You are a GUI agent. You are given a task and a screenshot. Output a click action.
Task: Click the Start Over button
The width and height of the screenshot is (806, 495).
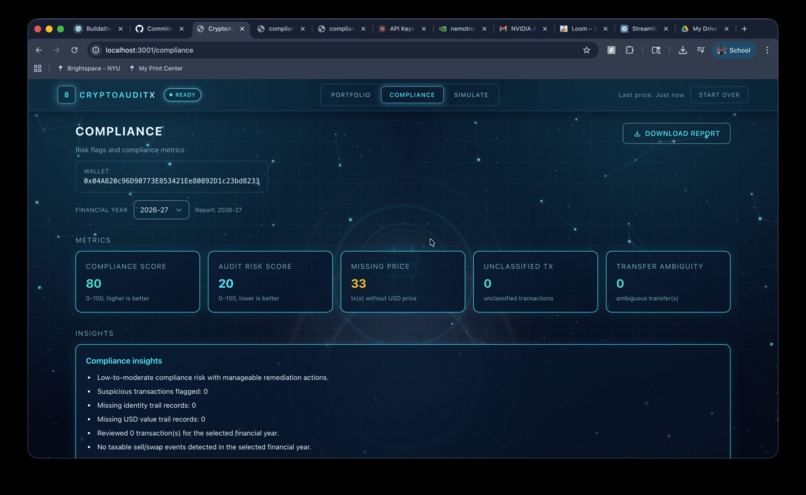pos(719,95)
